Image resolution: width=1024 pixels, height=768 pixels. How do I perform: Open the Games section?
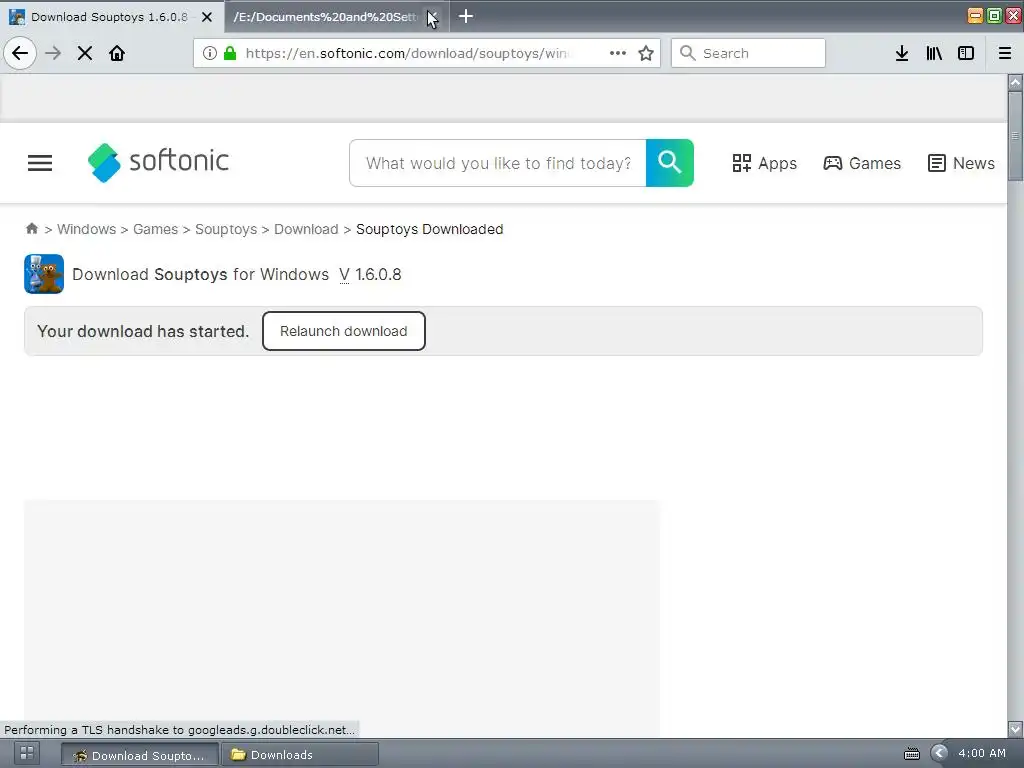pos(862,163)
